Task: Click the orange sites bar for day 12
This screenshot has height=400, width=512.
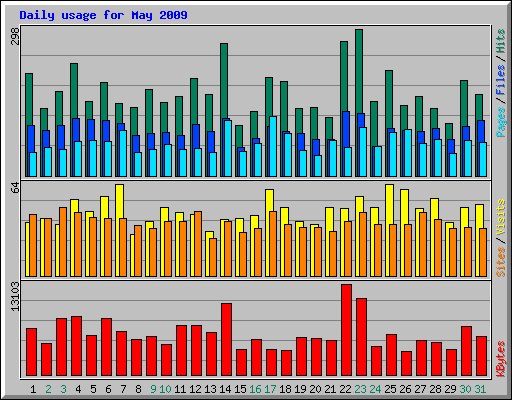Action: 198,244
